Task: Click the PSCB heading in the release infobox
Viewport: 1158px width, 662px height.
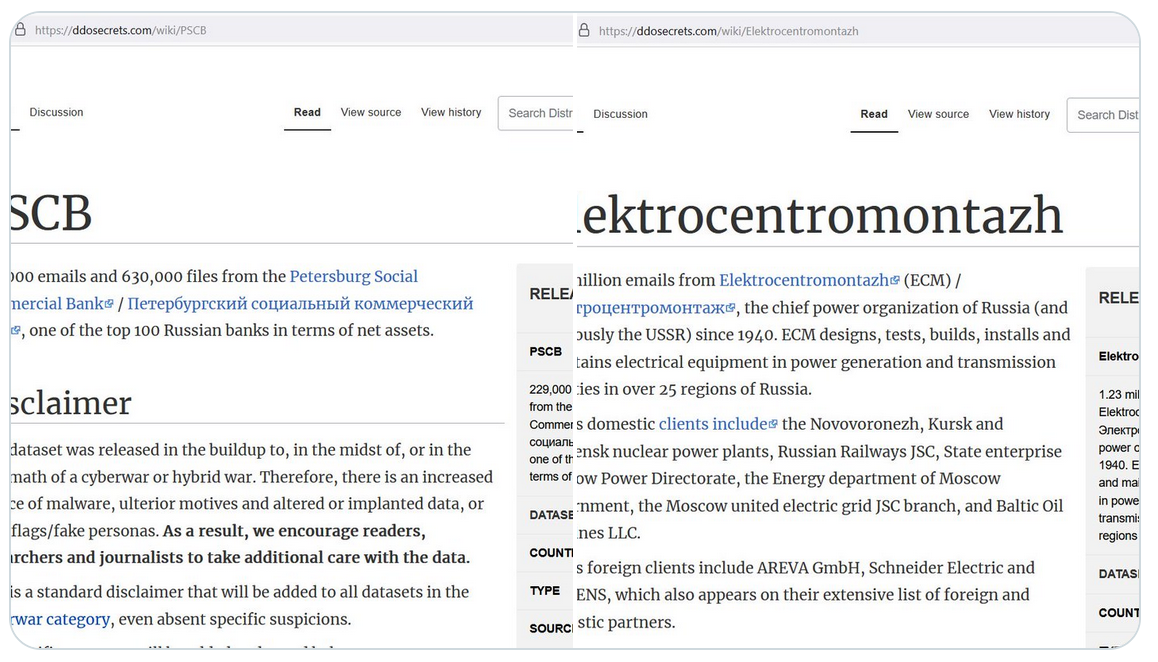Action: 546,352
